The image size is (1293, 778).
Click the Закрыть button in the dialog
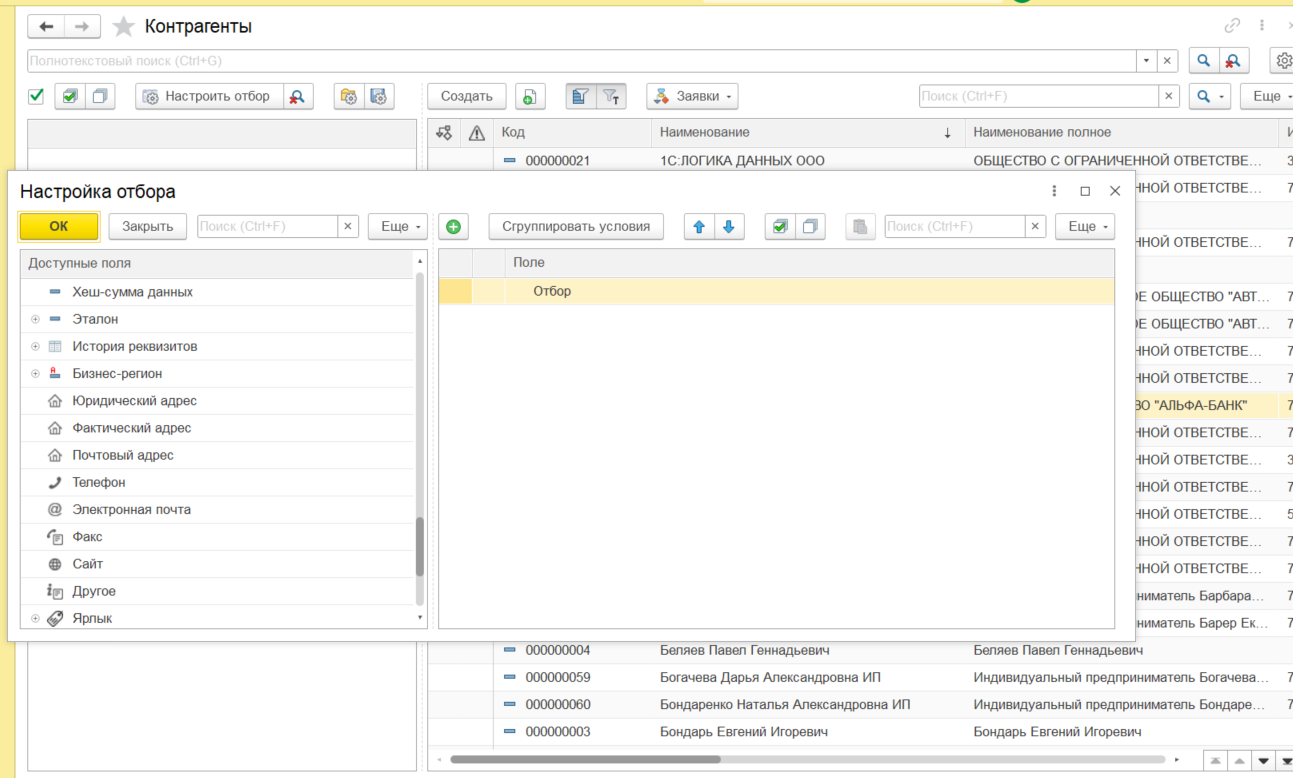pyautogui.click(x=148, y=226)
